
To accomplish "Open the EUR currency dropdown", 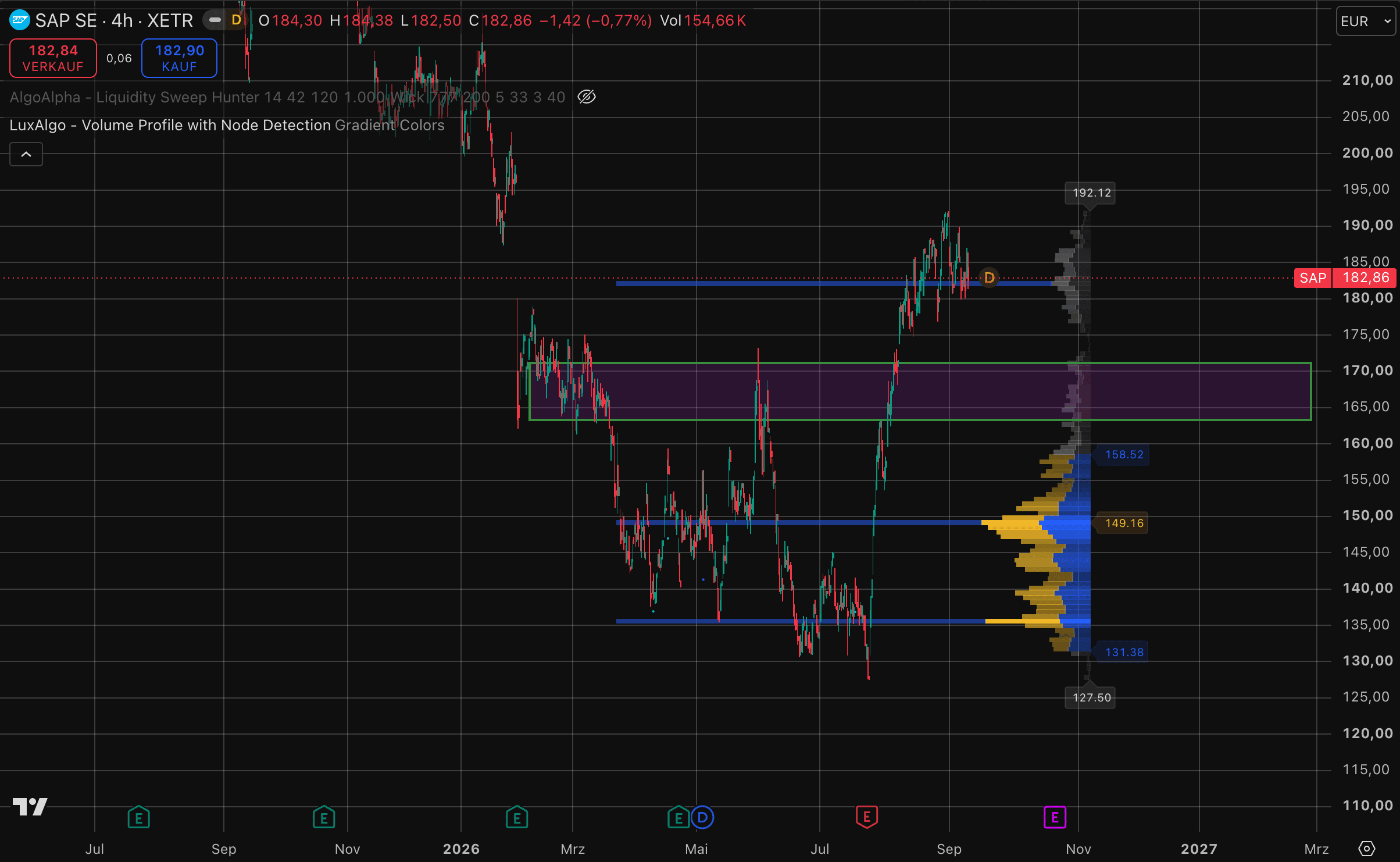I will [1366, 22].
